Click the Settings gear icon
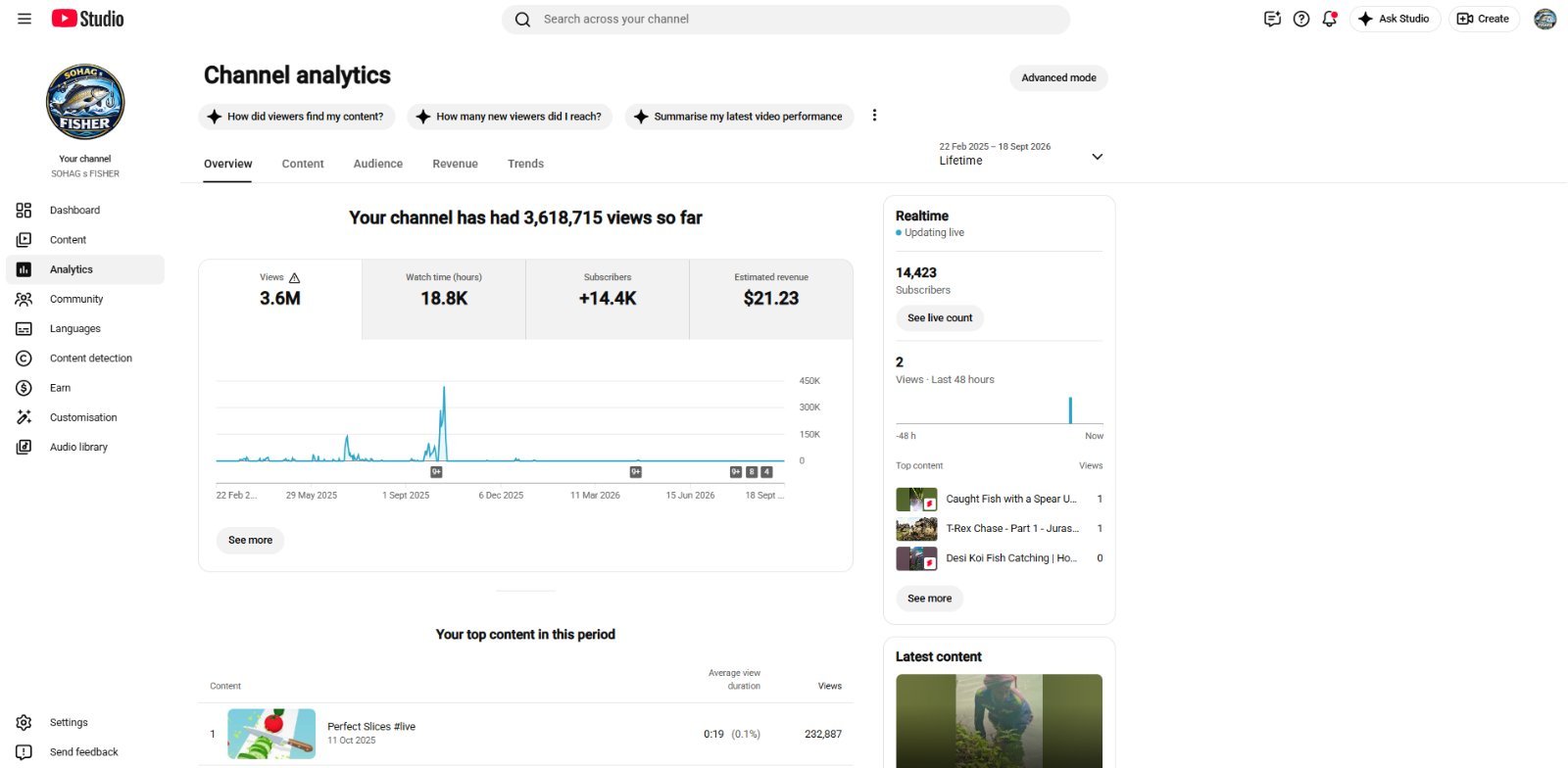This screenshot has height=768, width=1568. tap(24, 723)
